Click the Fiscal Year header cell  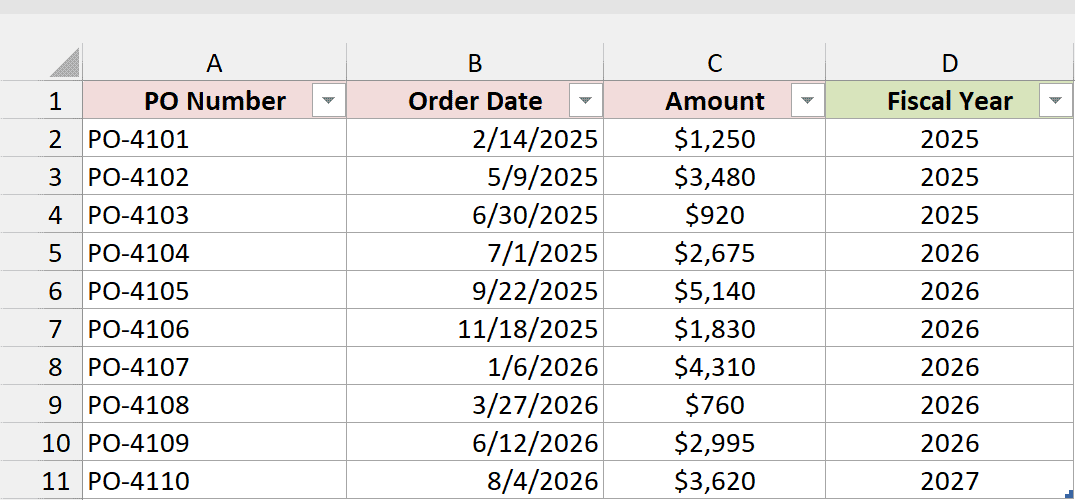(x=950, y=101)
